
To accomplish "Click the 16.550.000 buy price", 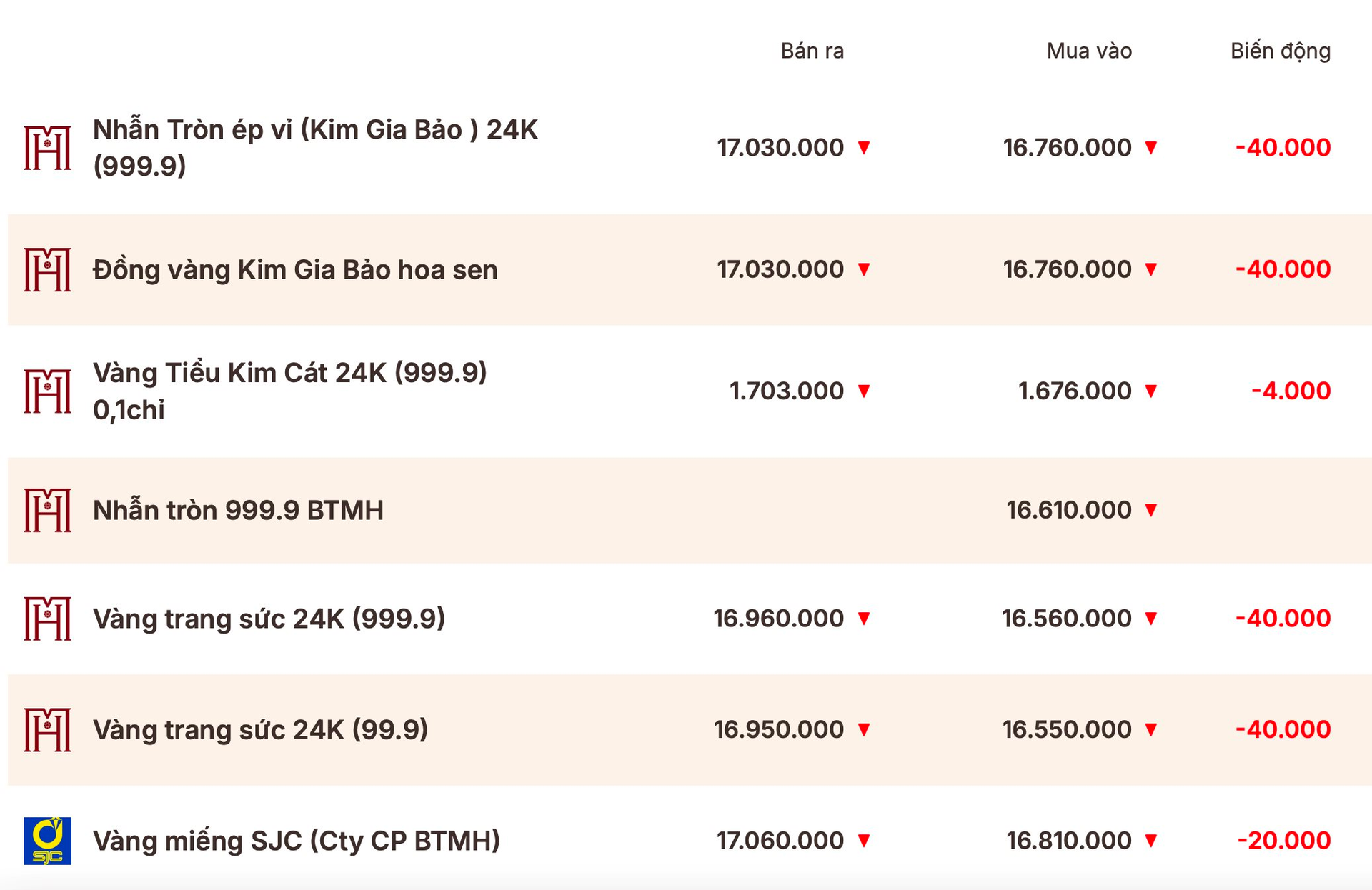I will (1066, 729).
